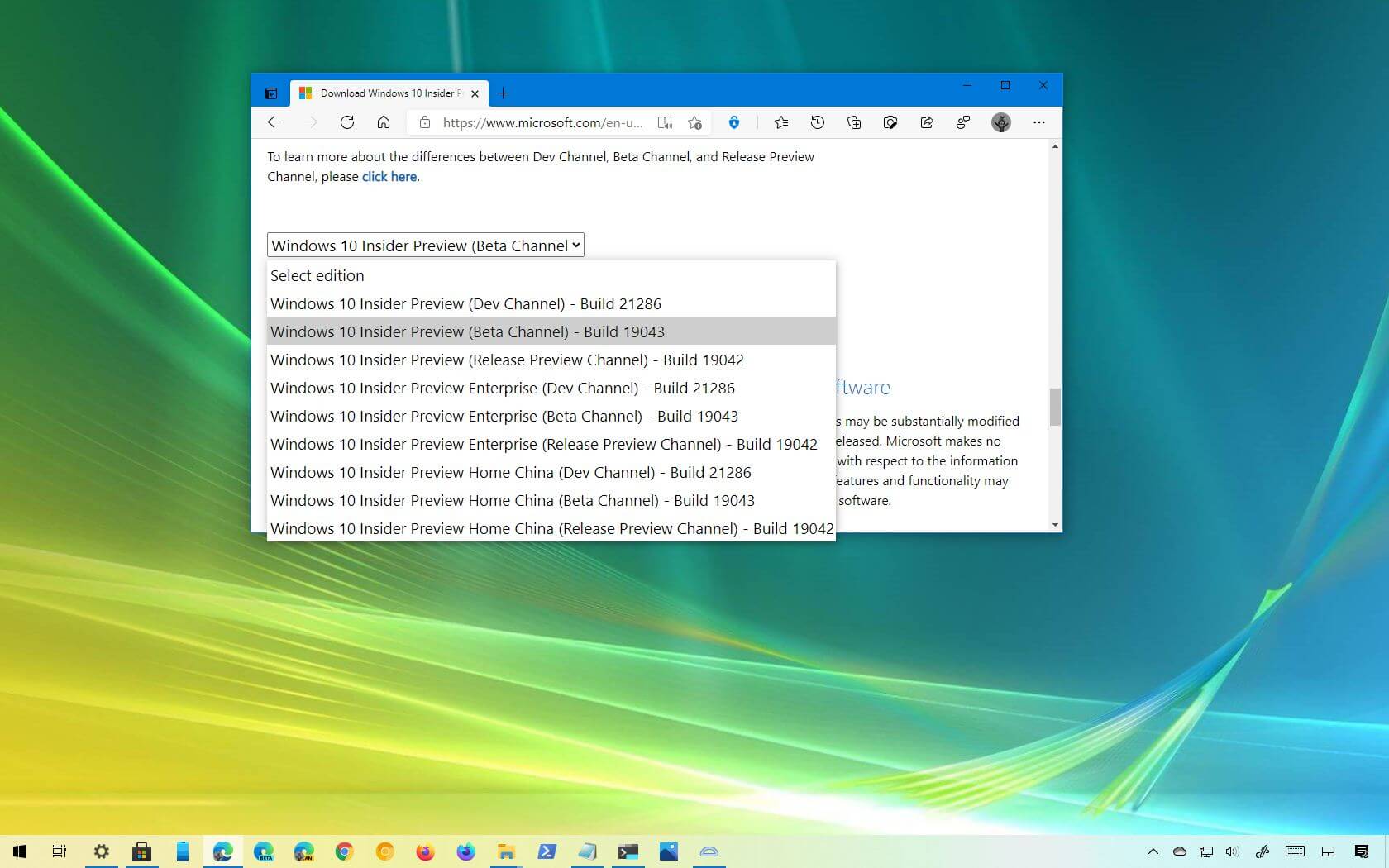Follow the "click here" link

click(389, 177)
